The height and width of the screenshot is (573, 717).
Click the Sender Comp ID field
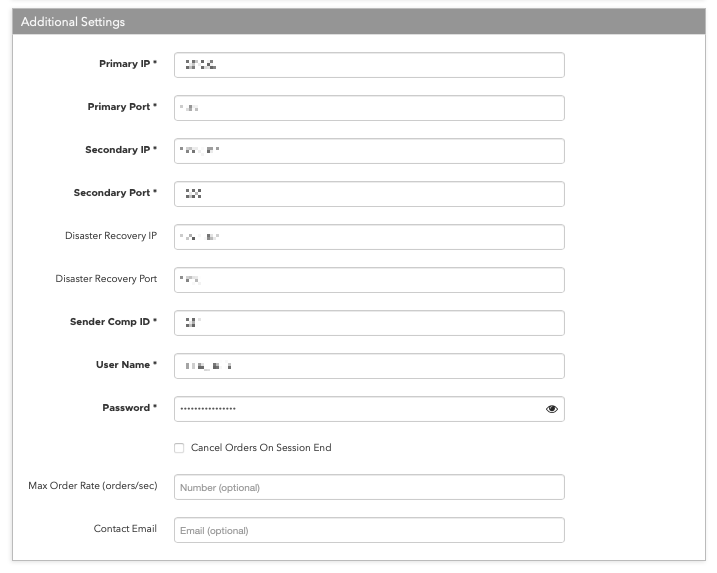point(369,323)
